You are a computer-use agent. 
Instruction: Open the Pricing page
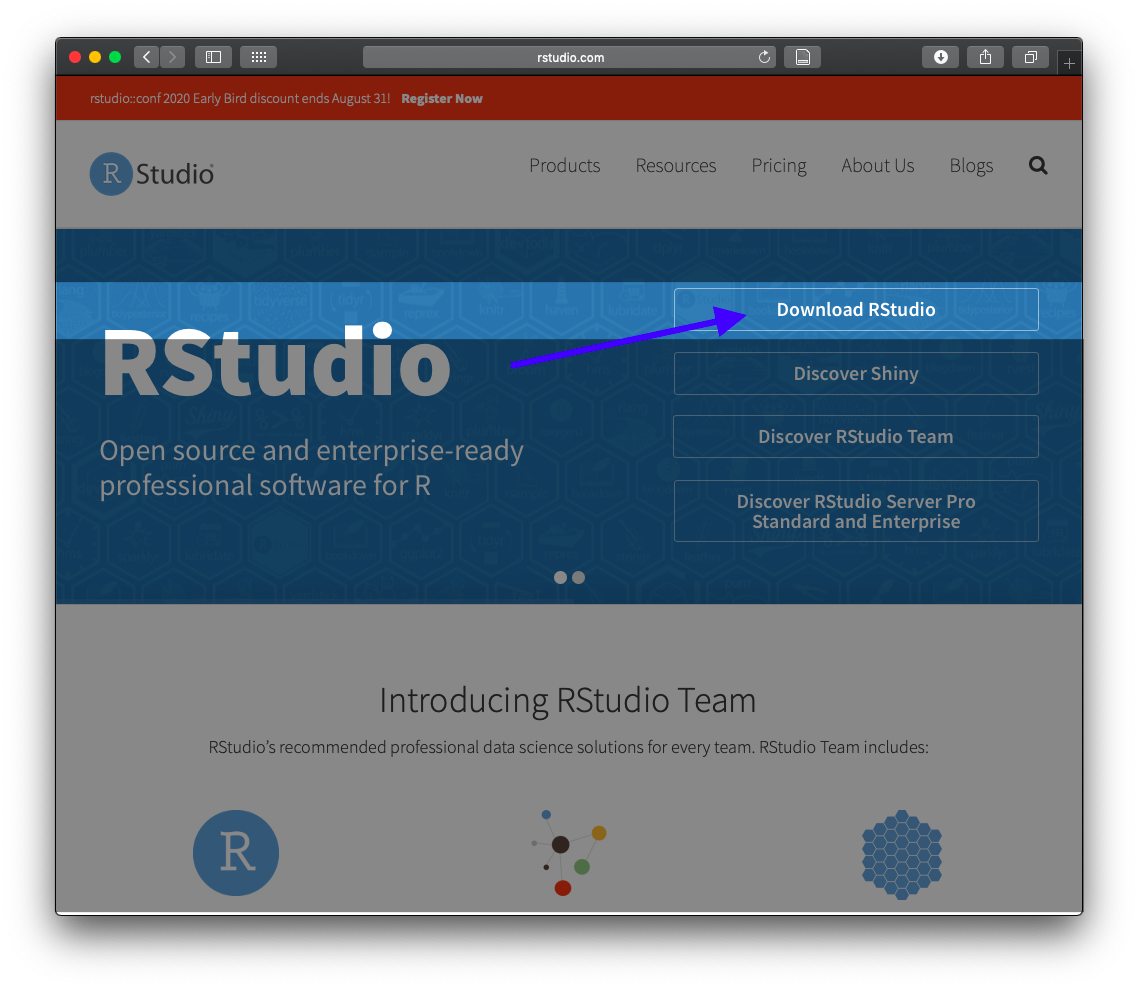tap(779, 166)
